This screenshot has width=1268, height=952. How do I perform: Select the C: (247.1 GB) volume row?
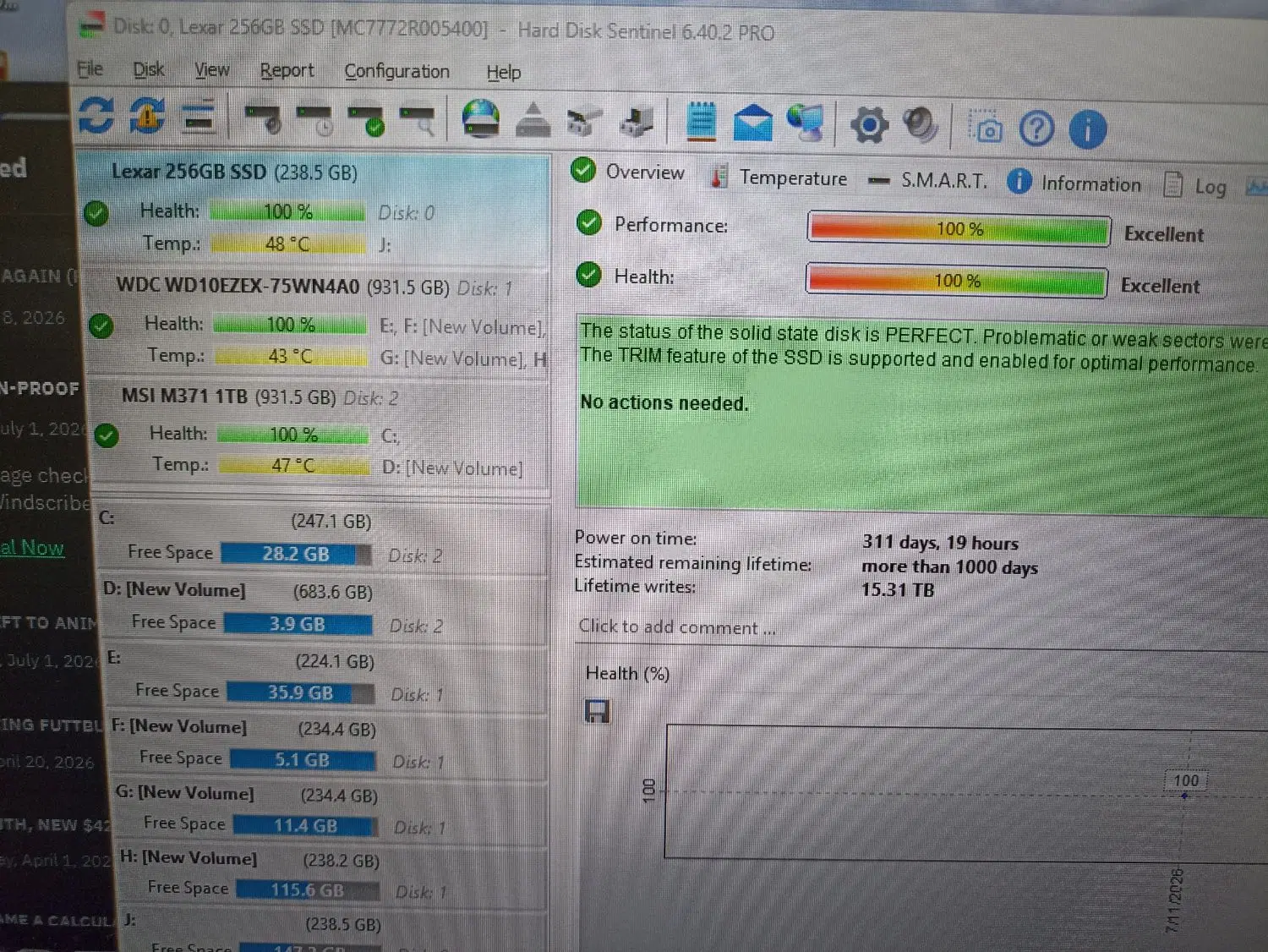coord(323,538)
